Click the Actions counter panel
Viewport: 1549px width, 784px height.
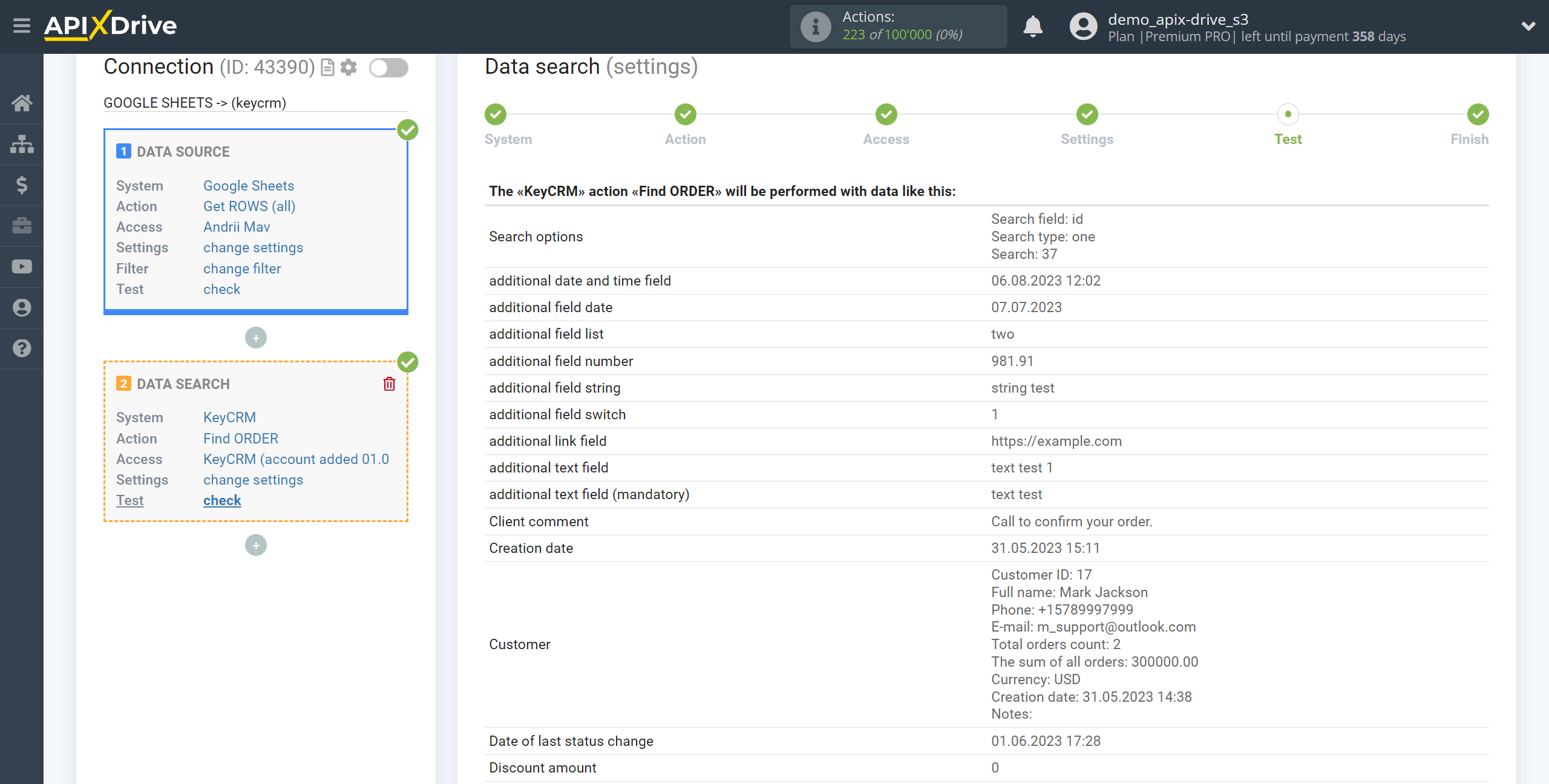pyautogui.click(x=898, y=27)
